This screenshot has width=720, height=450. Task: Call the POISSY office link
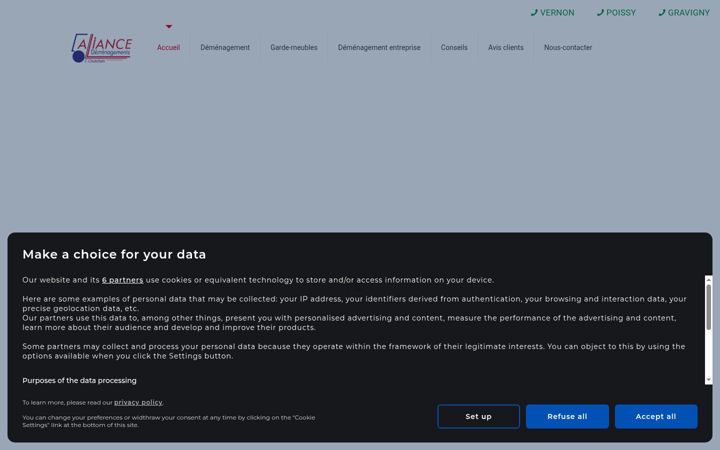616,13
